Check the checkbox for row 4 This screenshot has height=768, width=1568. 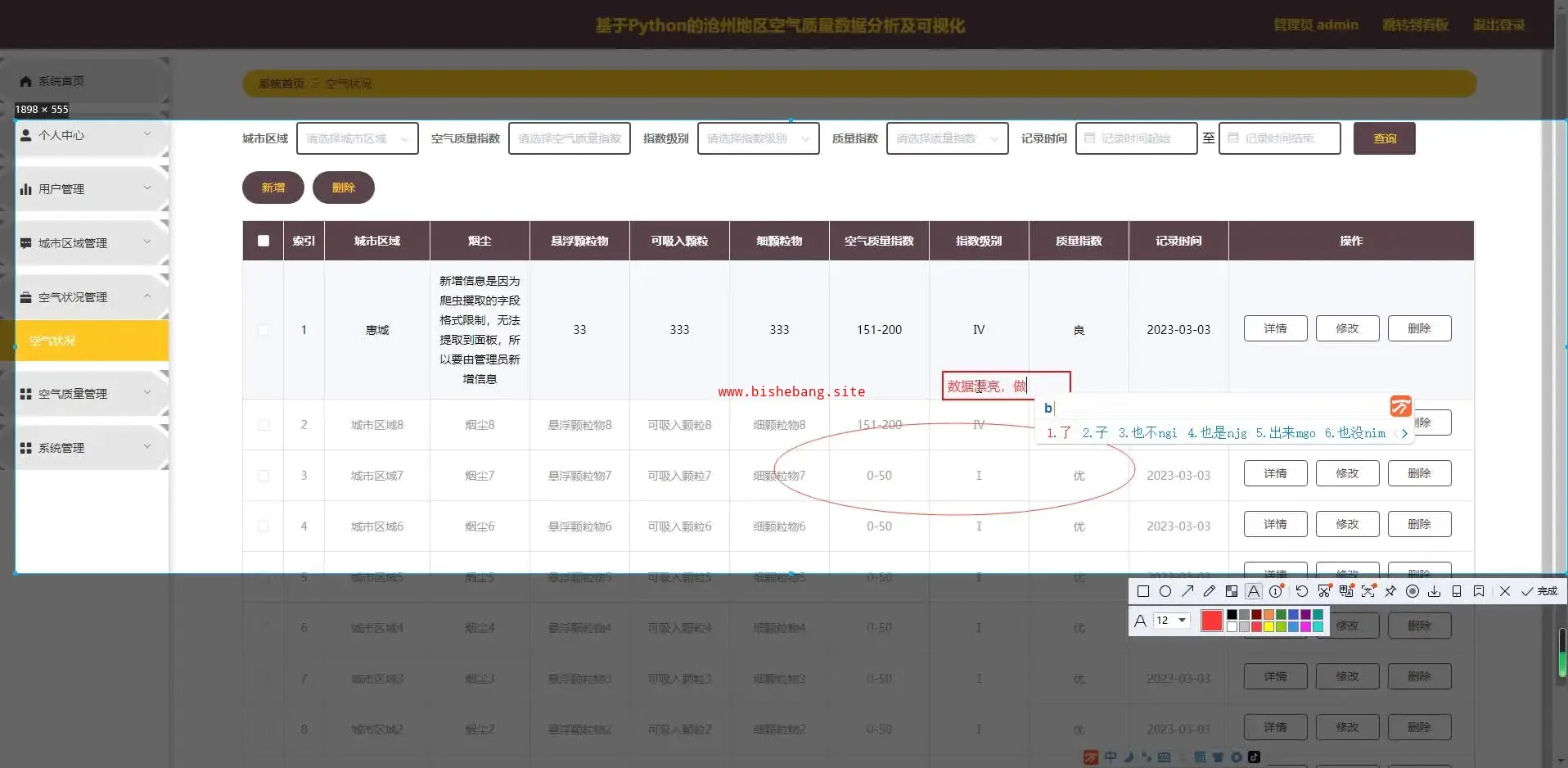click(264, 526)
